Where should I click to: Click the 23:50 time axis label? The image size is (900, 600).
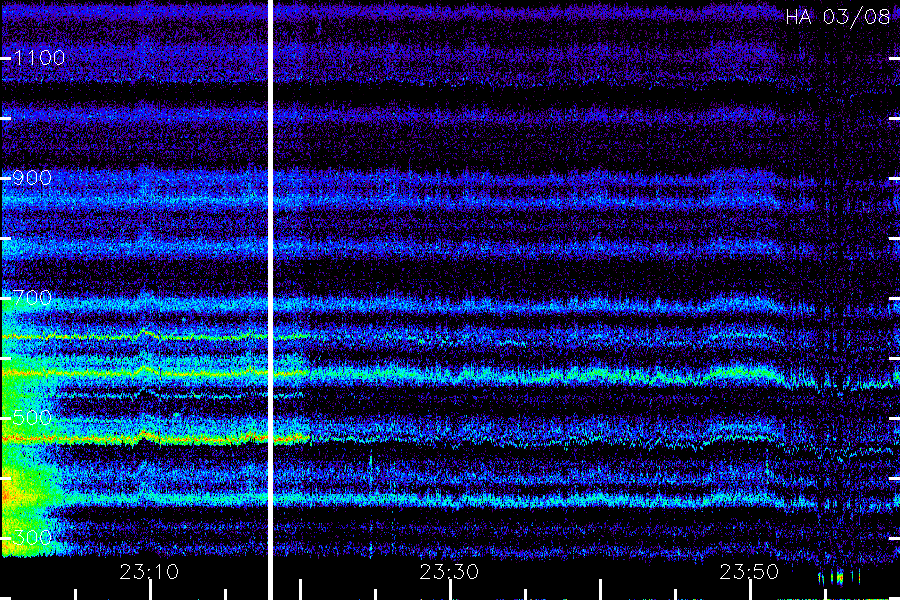749,572
